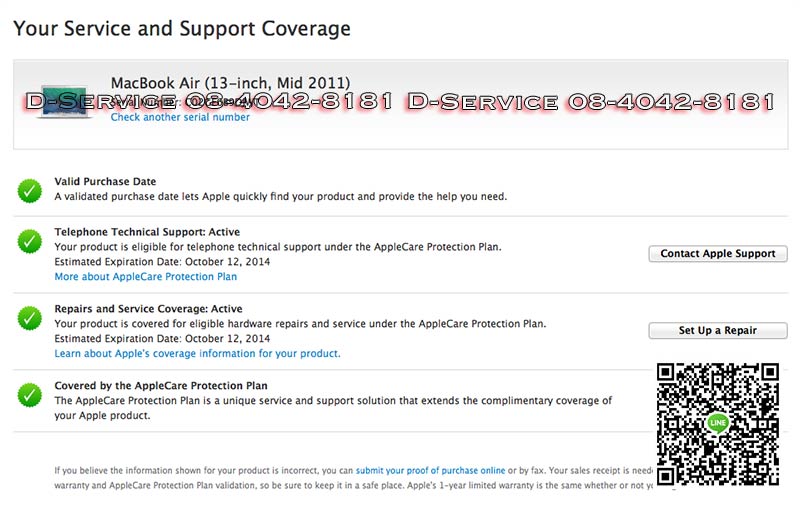This screenshot has height=505, width=800.
Task: Click checkmark icon next to Telephone Technical Support
Action: [30, 242]
